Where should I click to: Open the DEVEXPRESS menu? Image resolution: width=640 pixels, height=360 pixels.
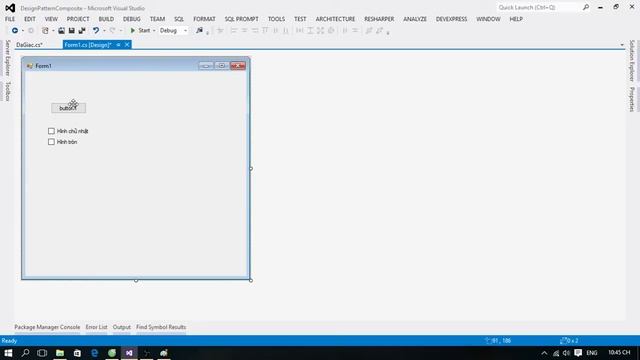tap(451, 19)
